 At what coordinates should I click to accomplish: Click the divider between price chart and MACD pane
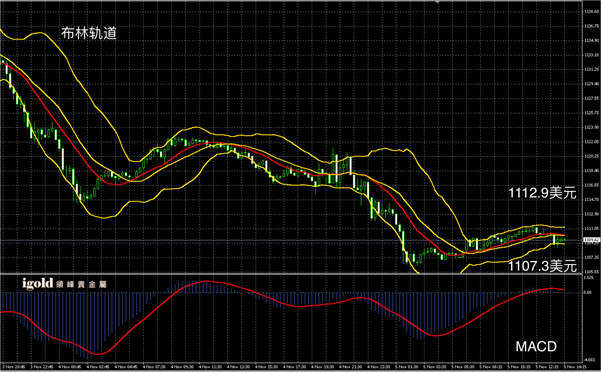tap(291, 274)
